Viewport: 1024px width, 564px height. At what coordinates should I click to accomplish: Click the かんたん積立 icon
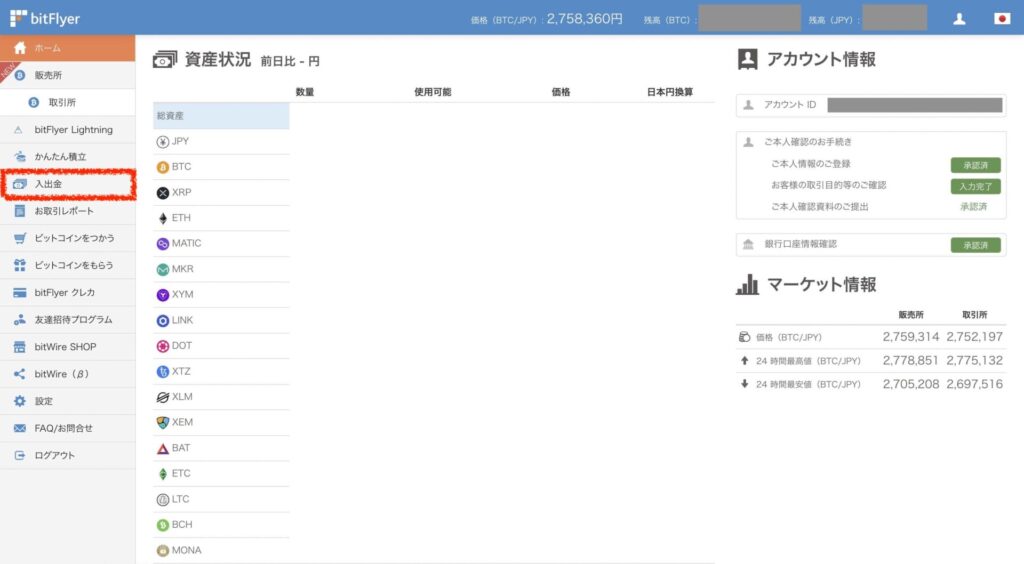point(20,157)
